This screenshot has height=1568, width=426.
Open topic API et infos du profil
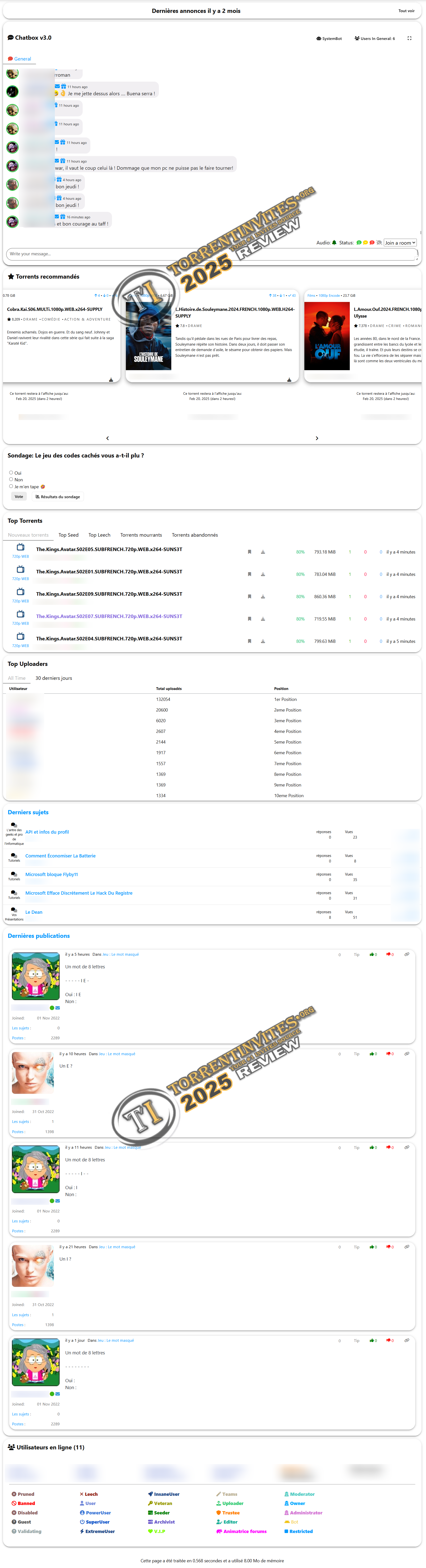point(47,832)
